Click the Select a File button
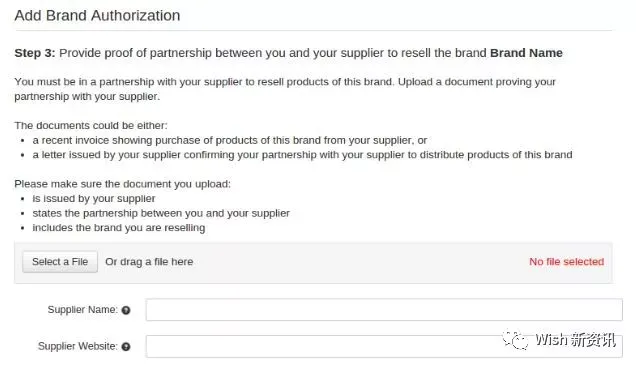The image size is (636, 368). tap(60, 262)
